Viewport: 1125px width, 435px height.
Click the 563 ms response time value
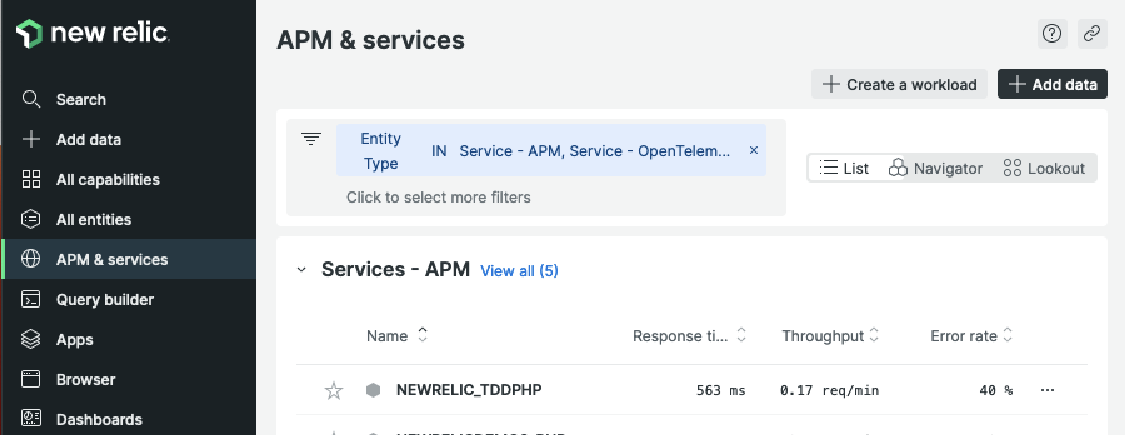[x=721, y=390]
